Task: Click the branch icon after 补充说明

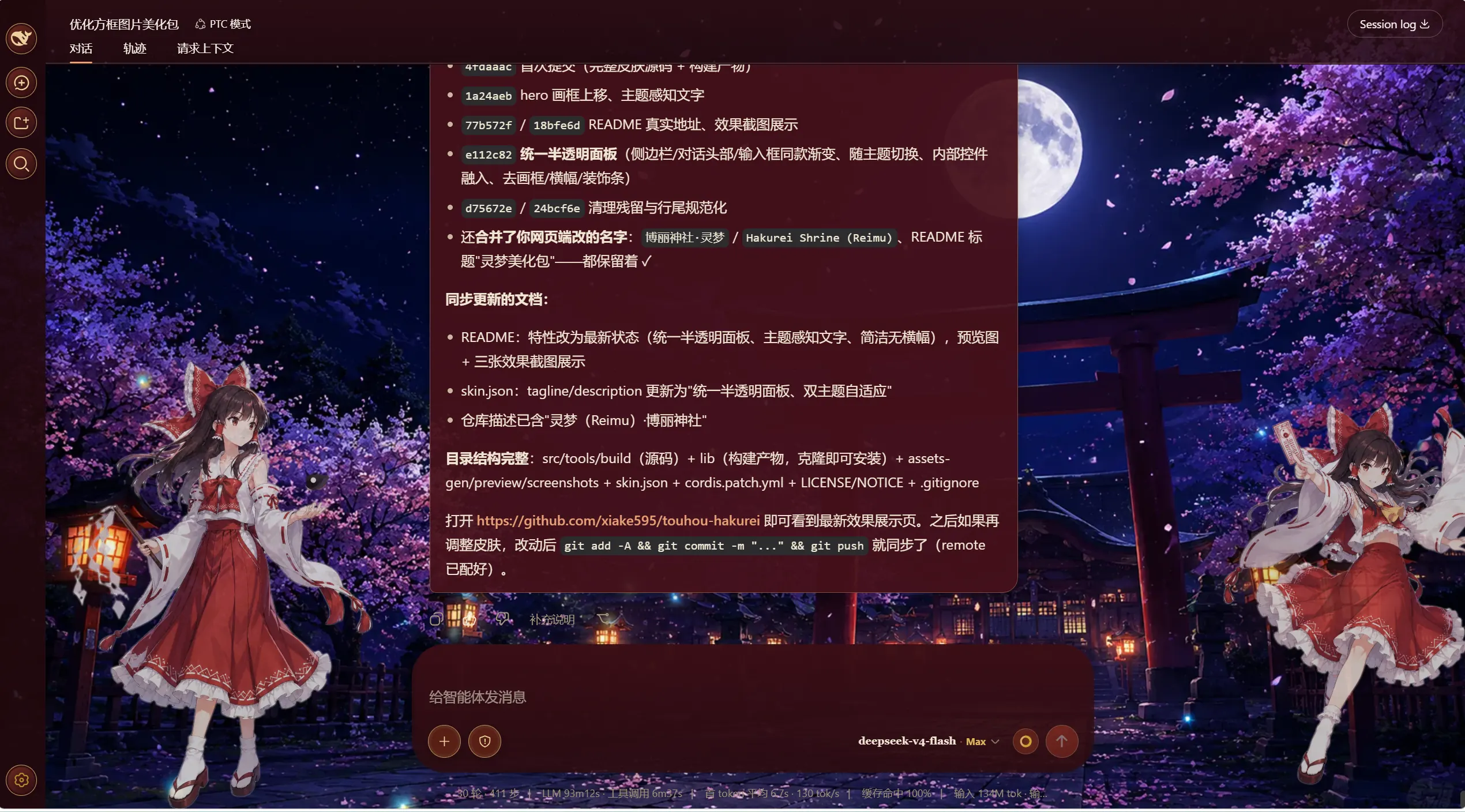Action: coord(604,619)
